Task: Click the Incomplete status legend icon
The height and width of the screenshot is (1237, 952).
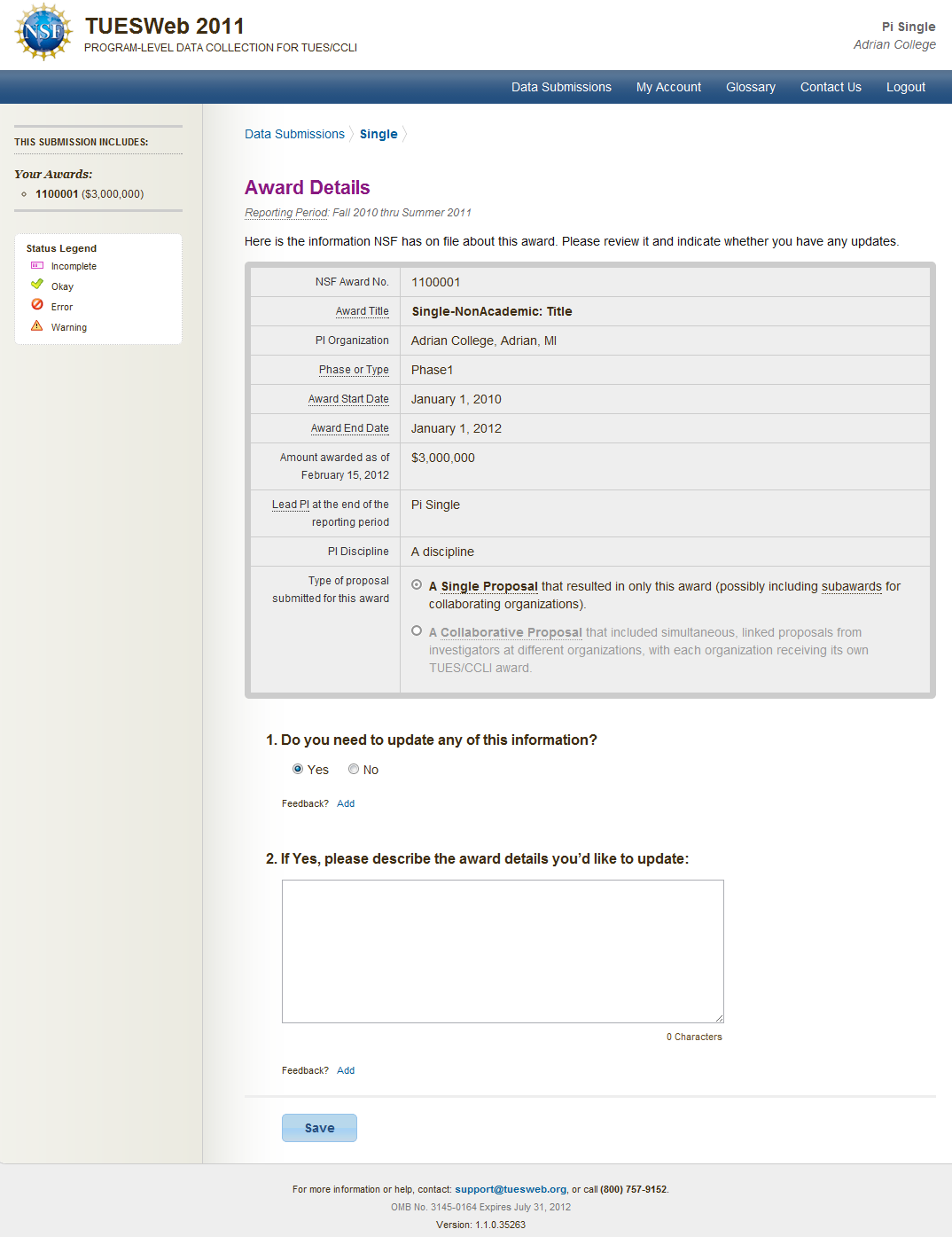Action: (x=37, y=266)
